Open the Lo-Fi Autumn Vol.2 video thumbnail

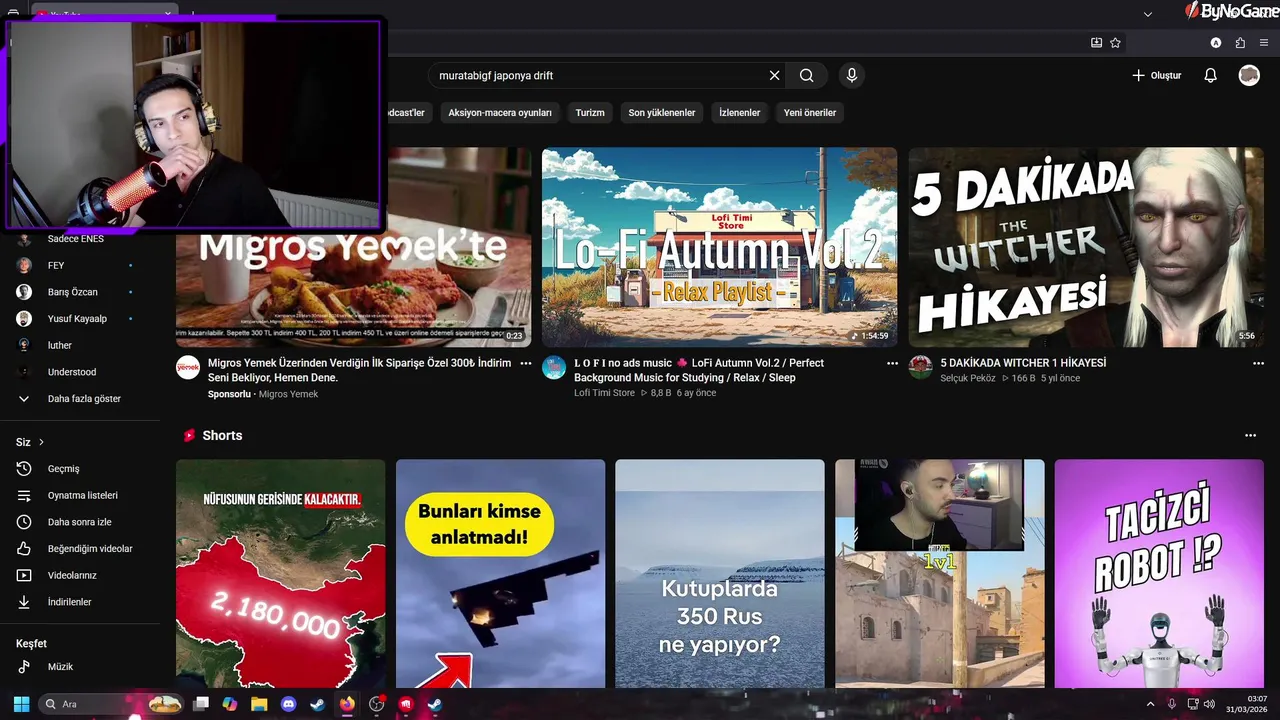click(x=719, y=247)
